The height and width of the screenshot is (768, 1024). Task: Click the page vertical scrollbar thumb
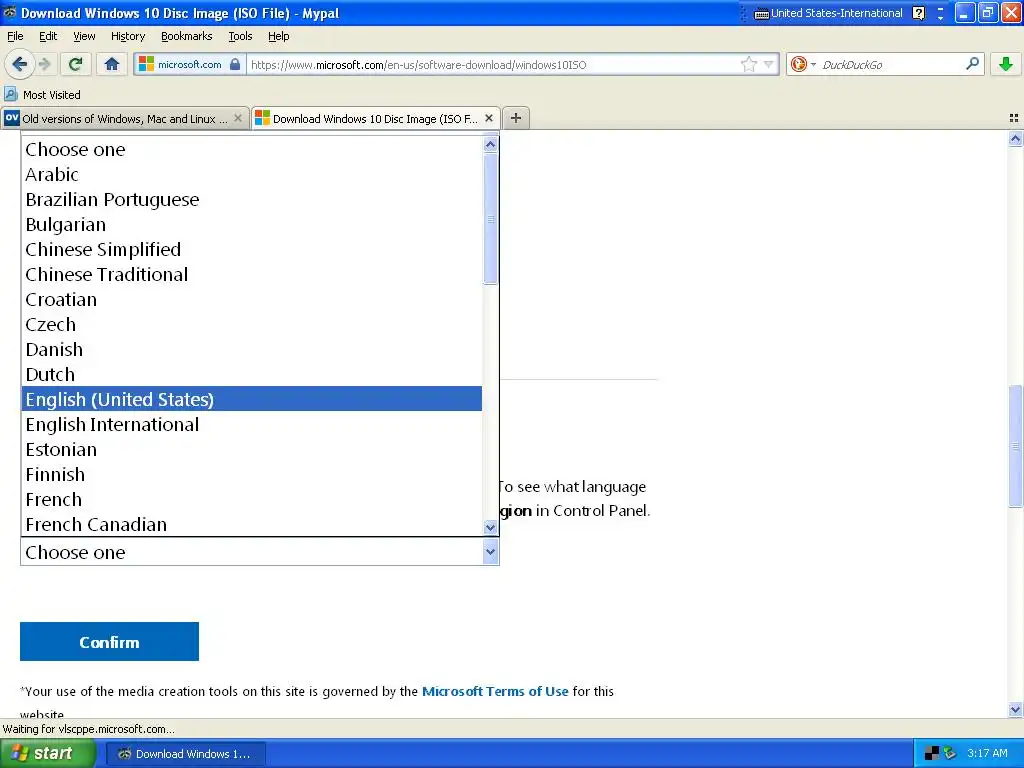(1015, 446)
